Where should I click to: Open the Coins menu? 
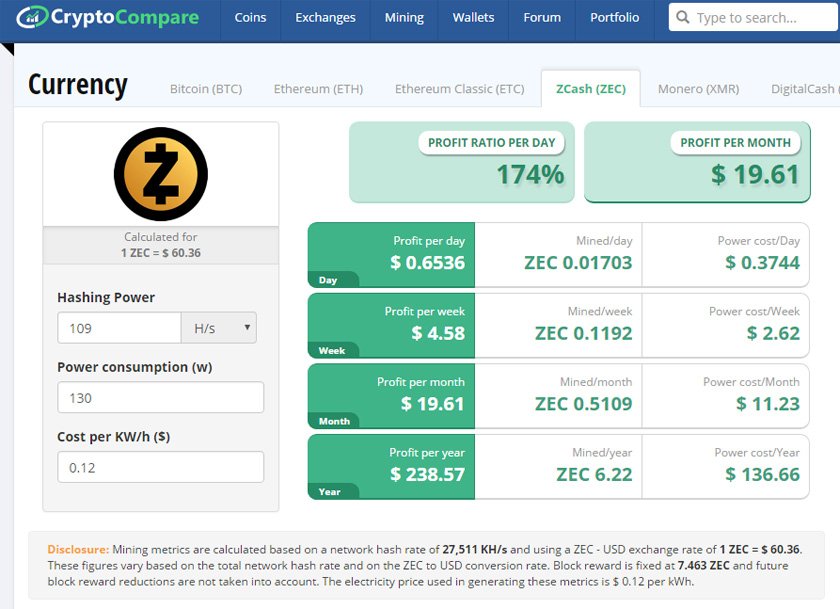coord(250,18)
